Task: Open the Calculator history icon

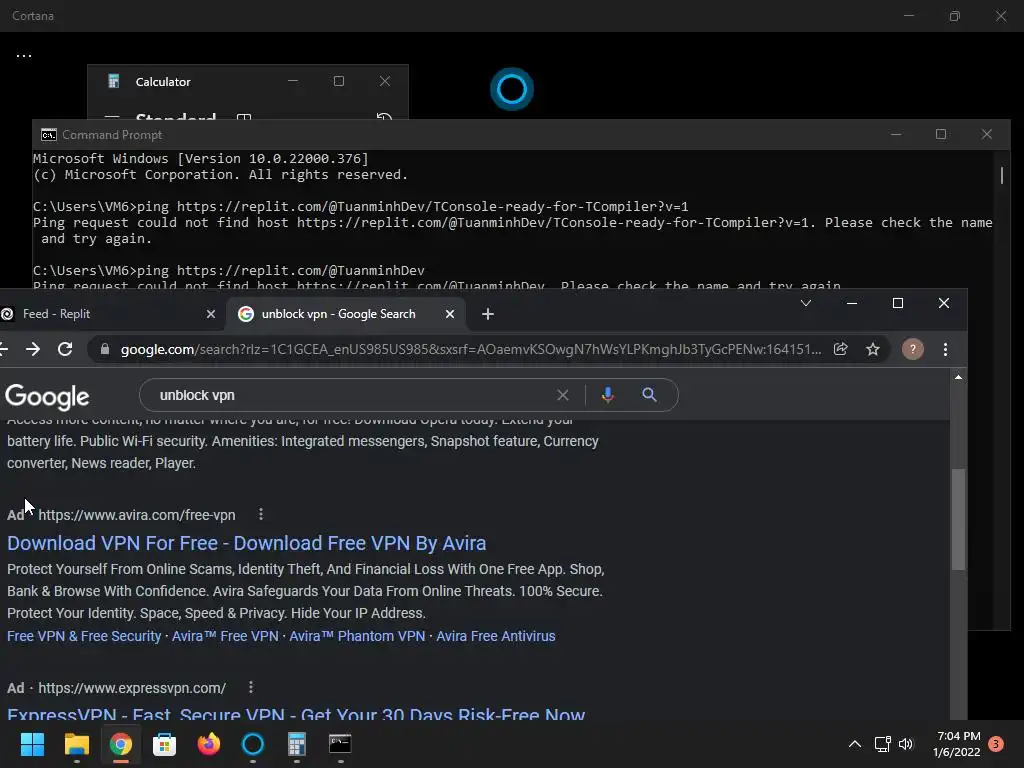Action: 384,116
